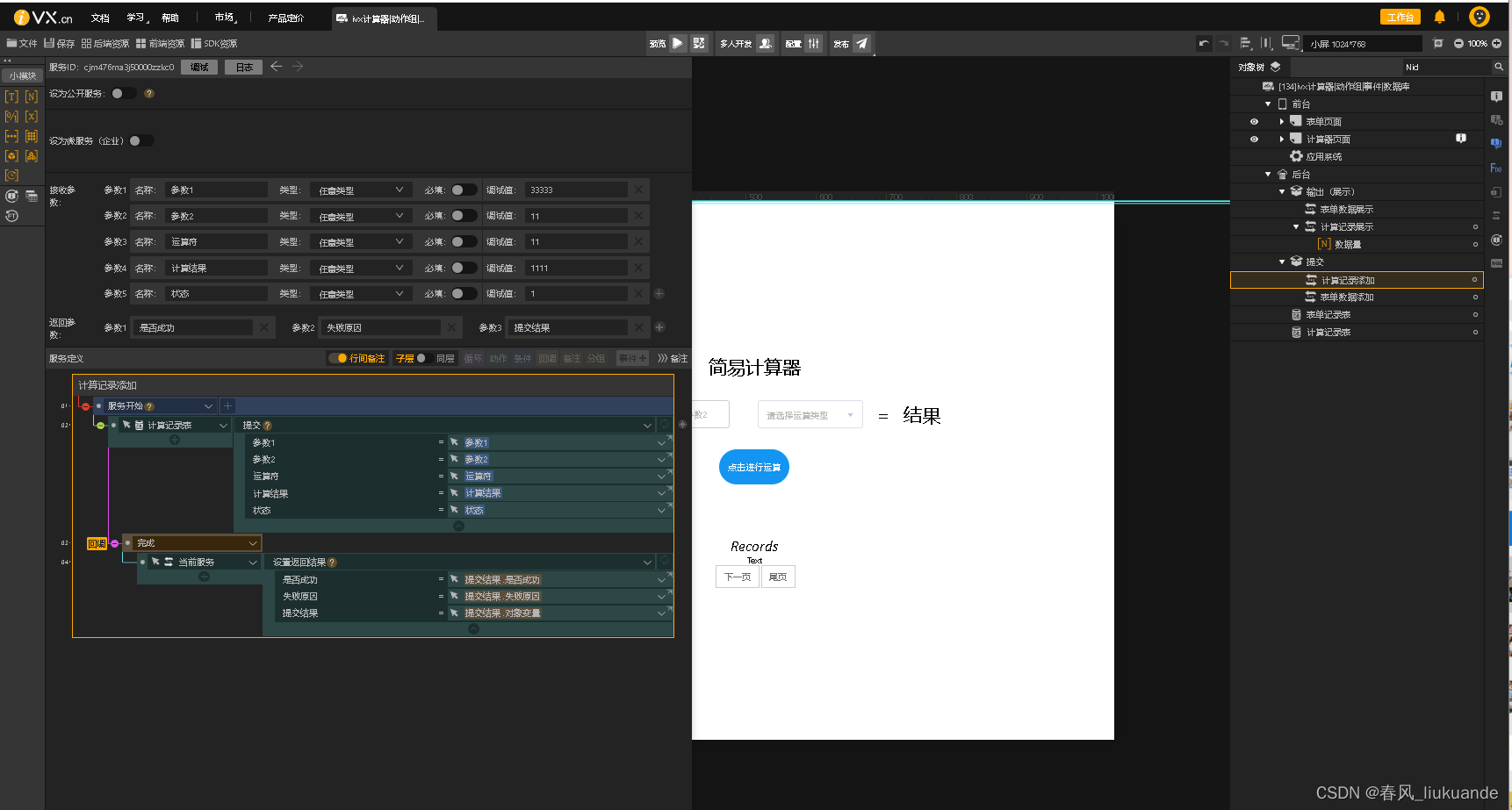
Task: Select the boolean variable [0/1] icon
Action: [11, 117]
